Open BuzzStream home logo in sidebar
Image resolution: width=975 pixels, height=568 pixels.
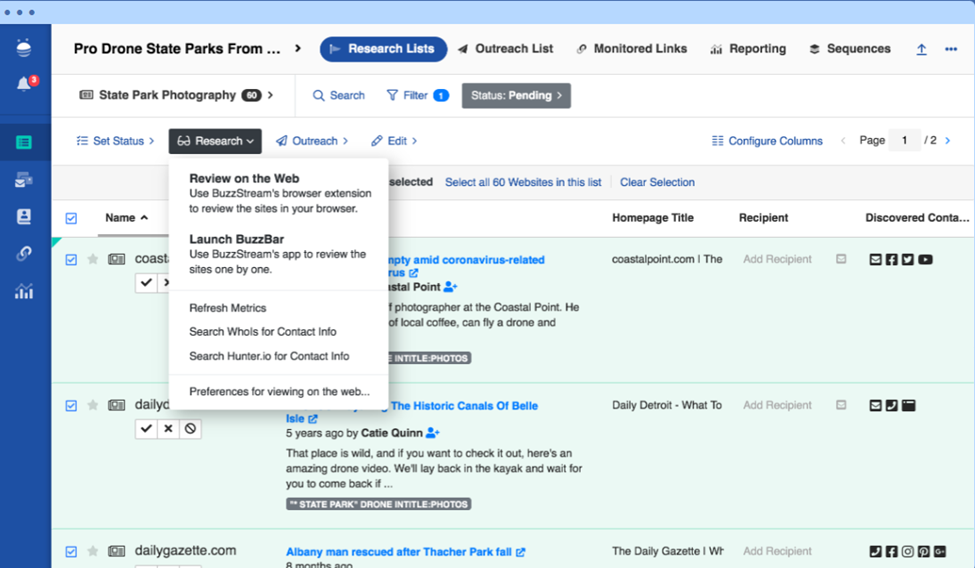(24, 48)
